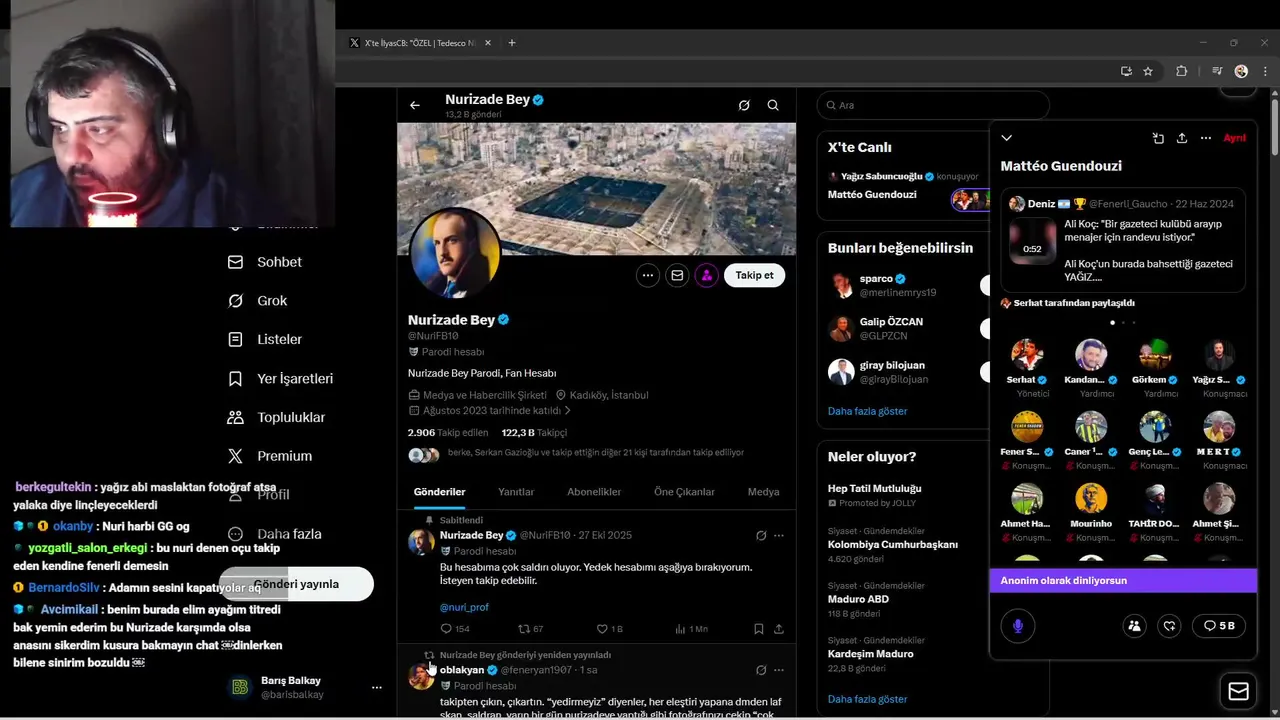Viewport: 1280px width, 720px height.
Task: Bookmark the pinned post
Action: click(x=759, y=629)
